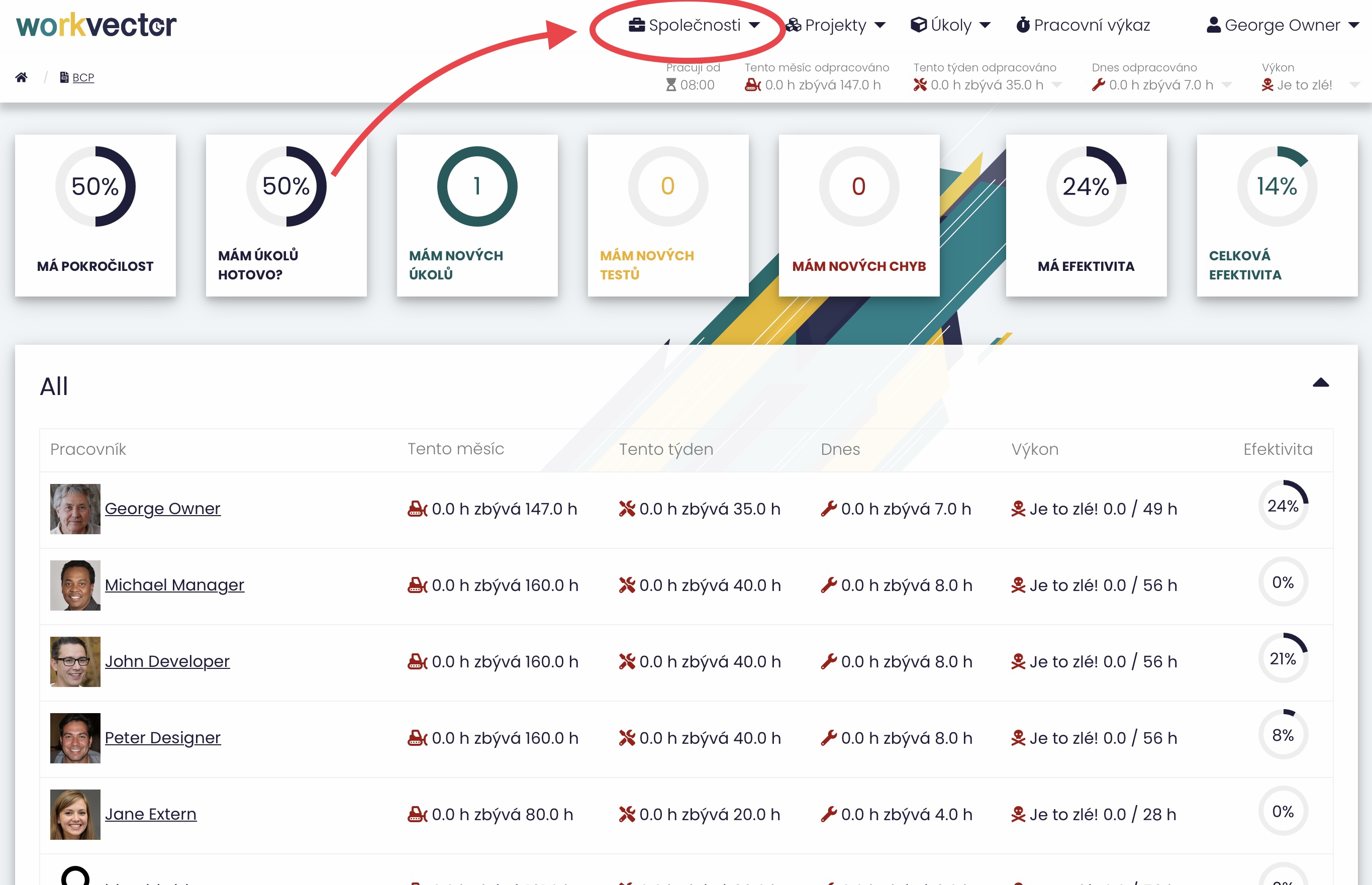Image resolution: width=1372 pixels, height=885 pixels.
Task: Open the Úkoly dropdown
Action: (x=951, y=25)
